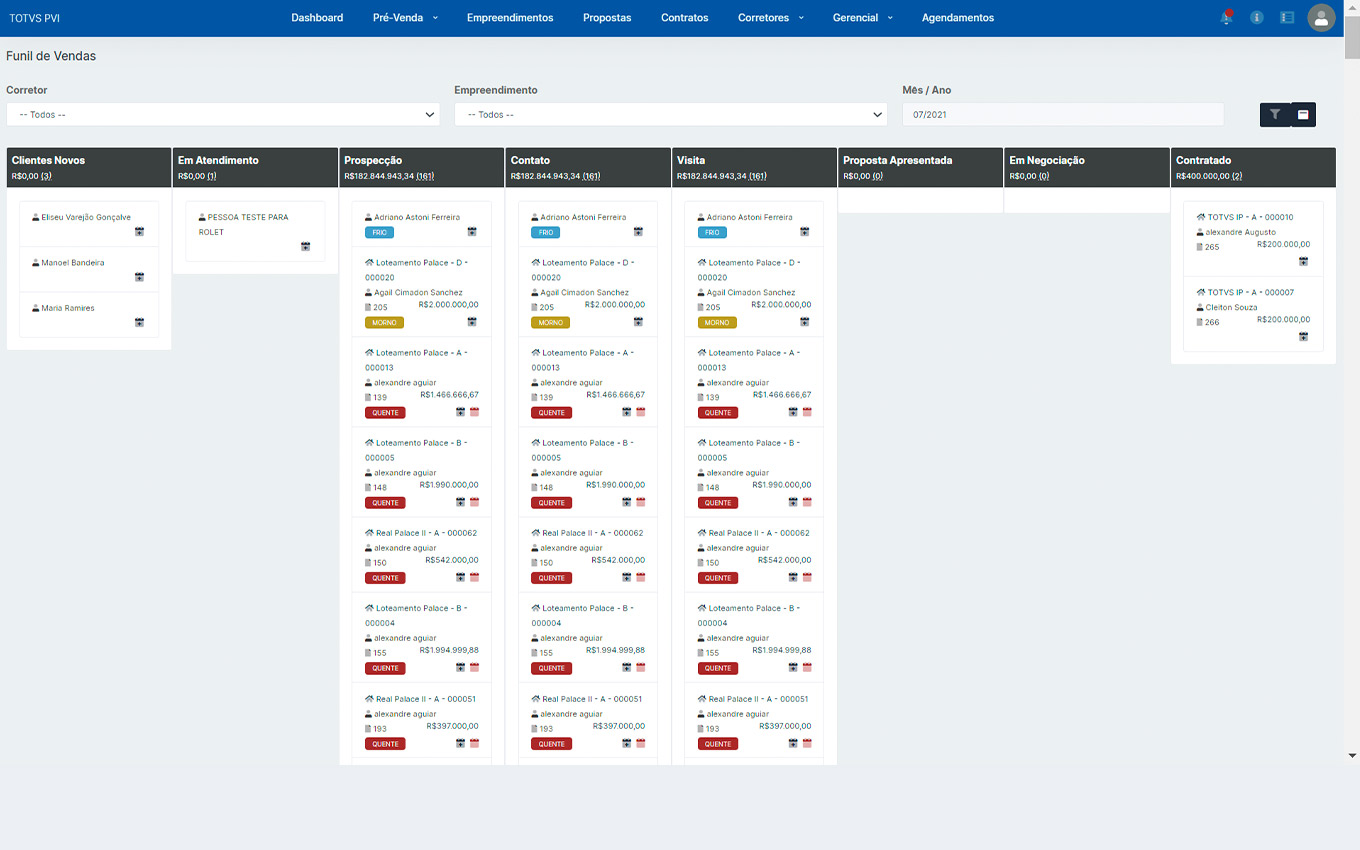Click the Mês / Ano date field
The height and width of the screenshot is (850, 1360).
click(x=1062, y=115)
